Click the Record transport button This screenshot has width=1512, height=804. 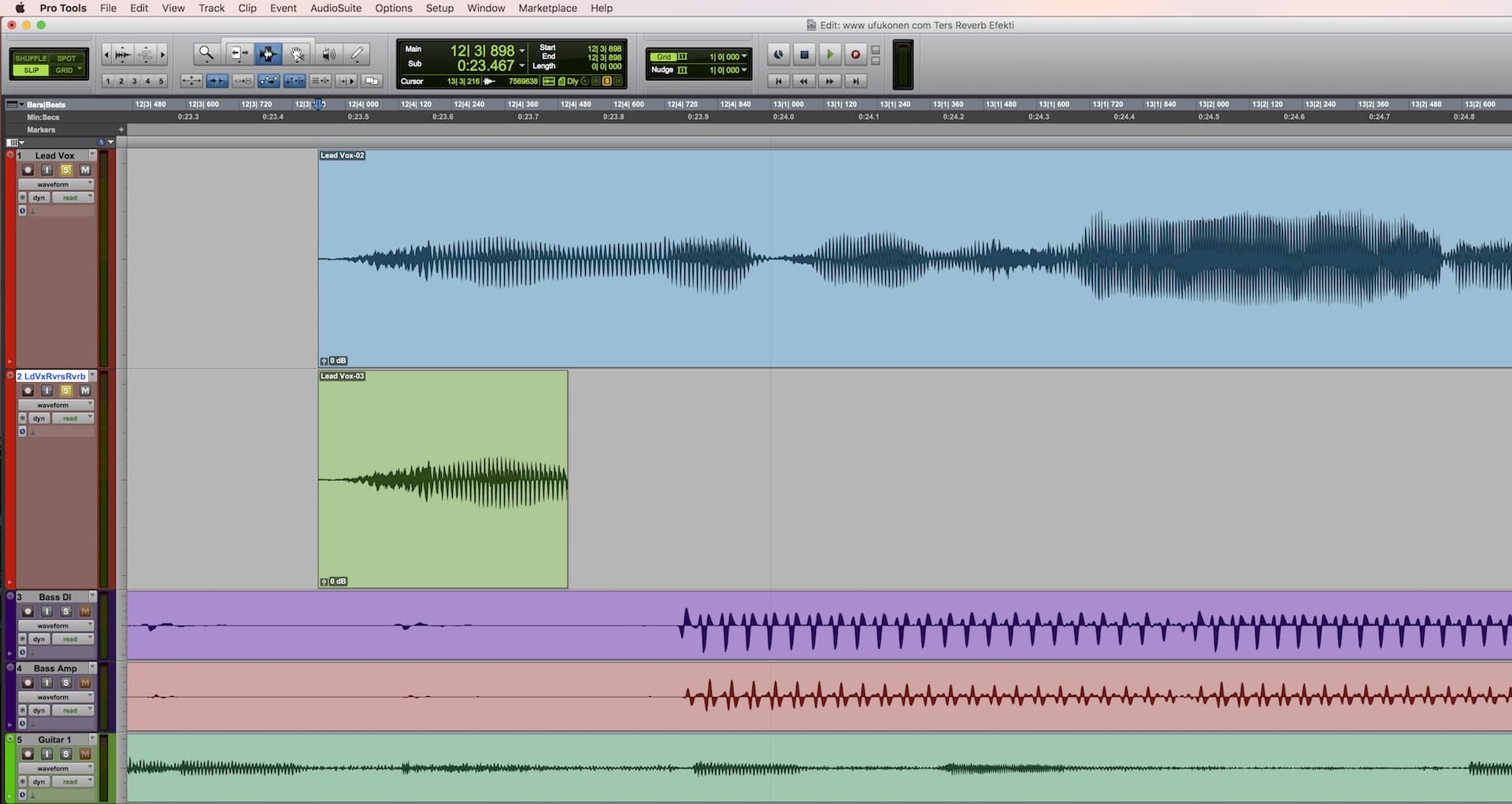pyautogui.click(x=855, y=54)
